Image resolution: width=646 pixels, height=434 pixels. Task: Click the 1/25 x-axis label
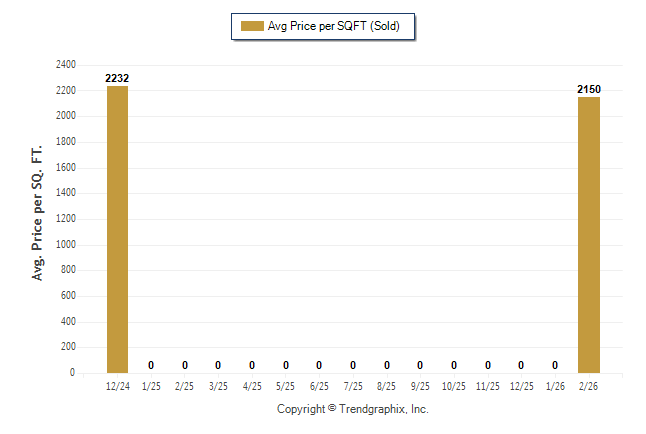[151, 385]
